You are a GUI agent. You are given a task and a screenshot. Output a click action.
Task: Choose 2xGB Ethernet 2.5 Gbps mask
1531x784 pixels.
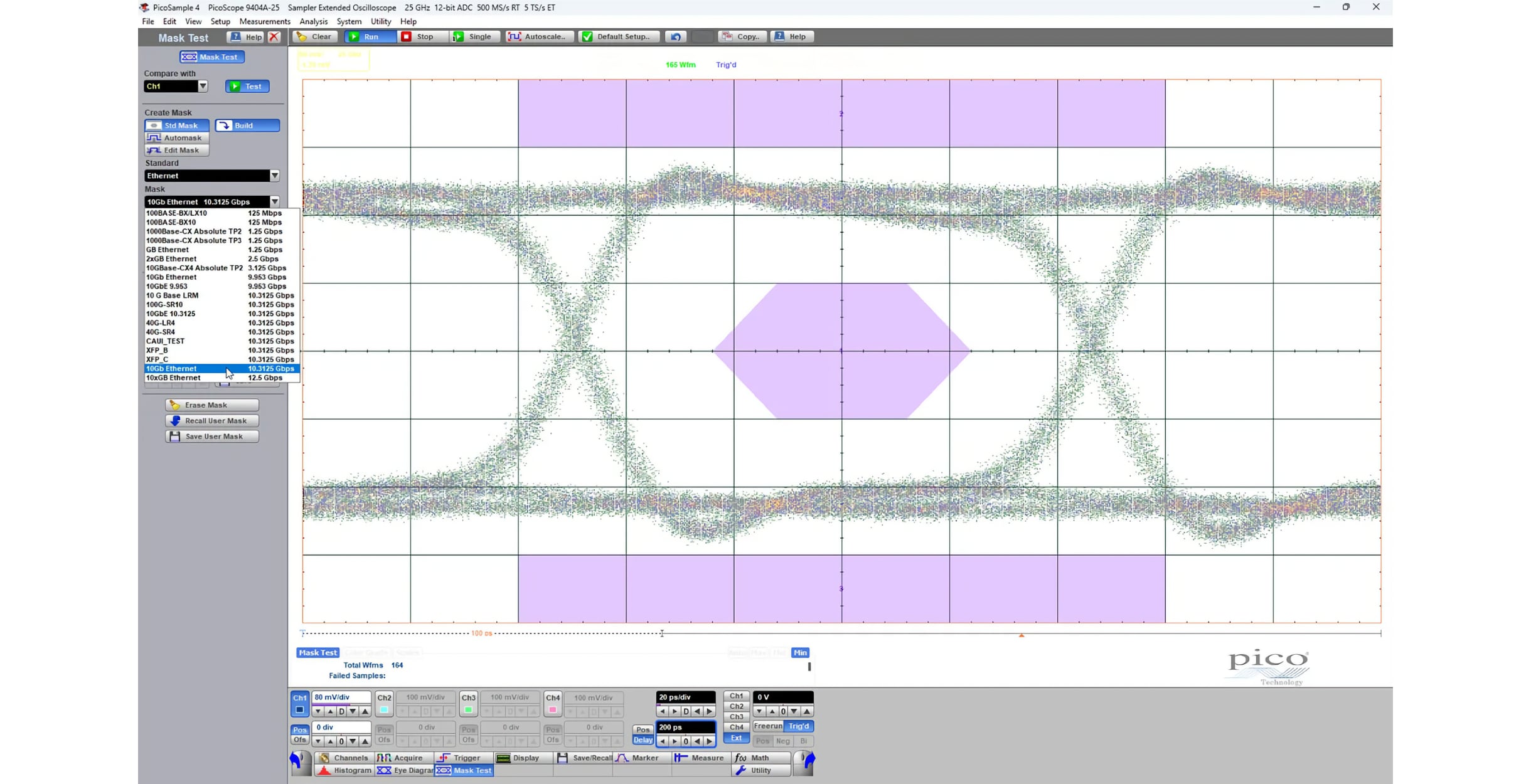coord(222,259)
